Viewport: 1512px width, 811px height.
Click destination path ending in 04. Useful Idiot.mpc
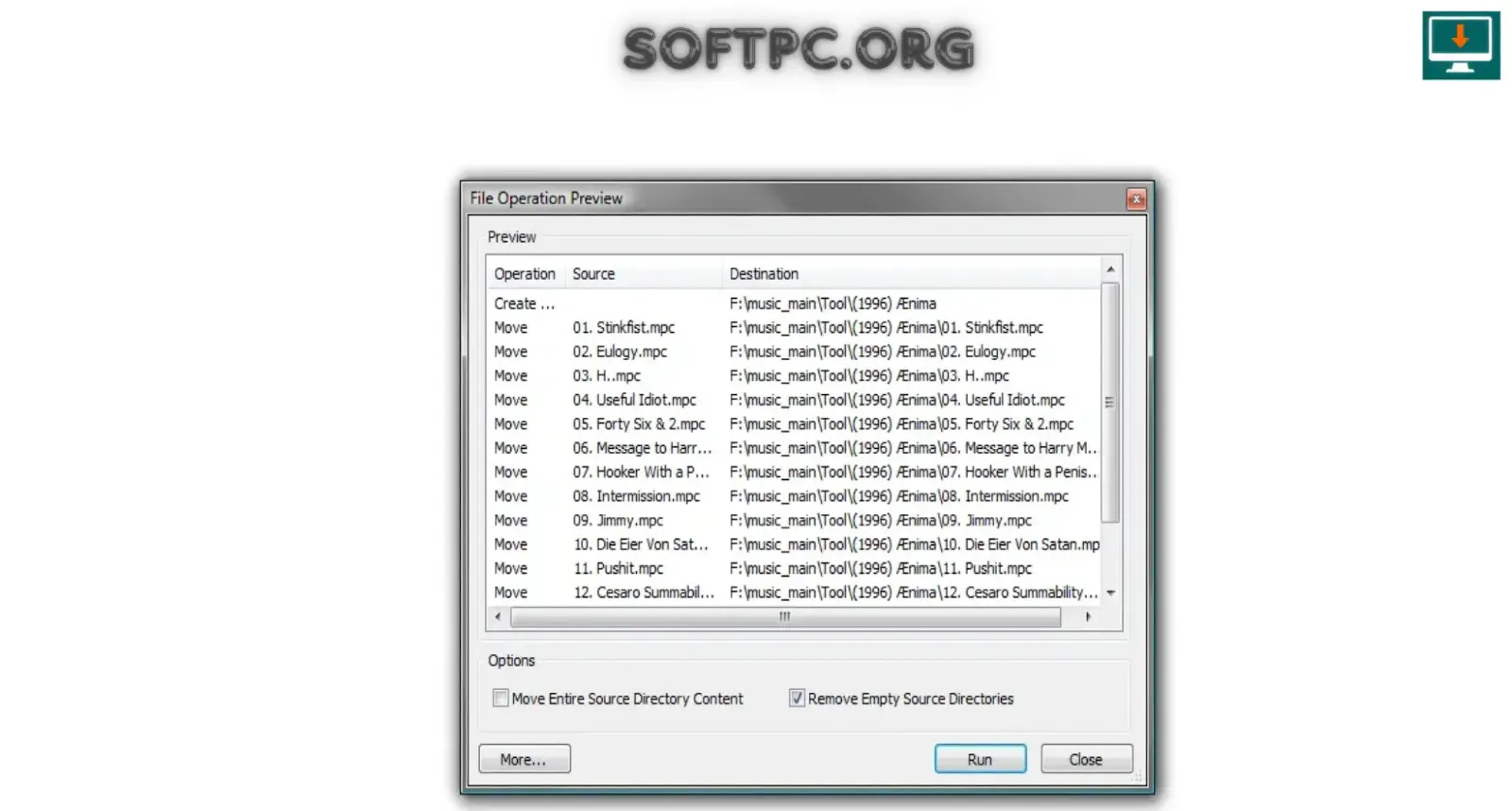[897, 400]
